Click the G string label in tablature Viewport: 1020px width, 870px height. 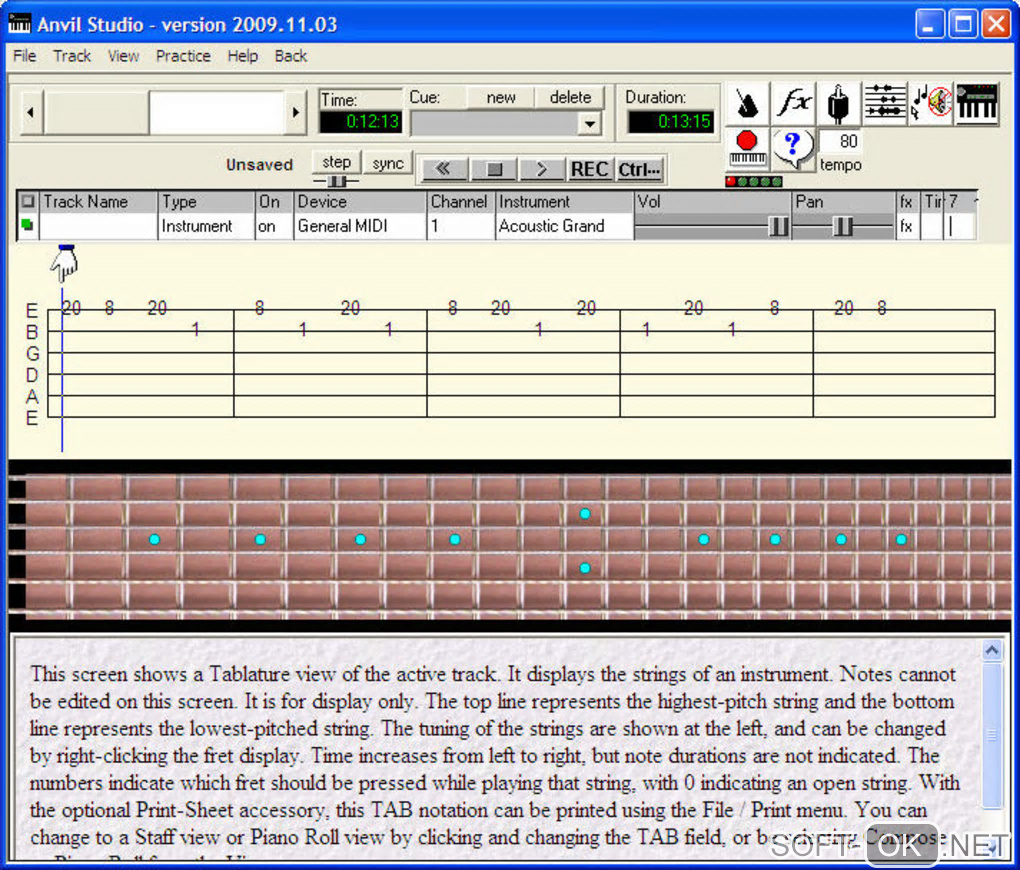coord(32,353)
